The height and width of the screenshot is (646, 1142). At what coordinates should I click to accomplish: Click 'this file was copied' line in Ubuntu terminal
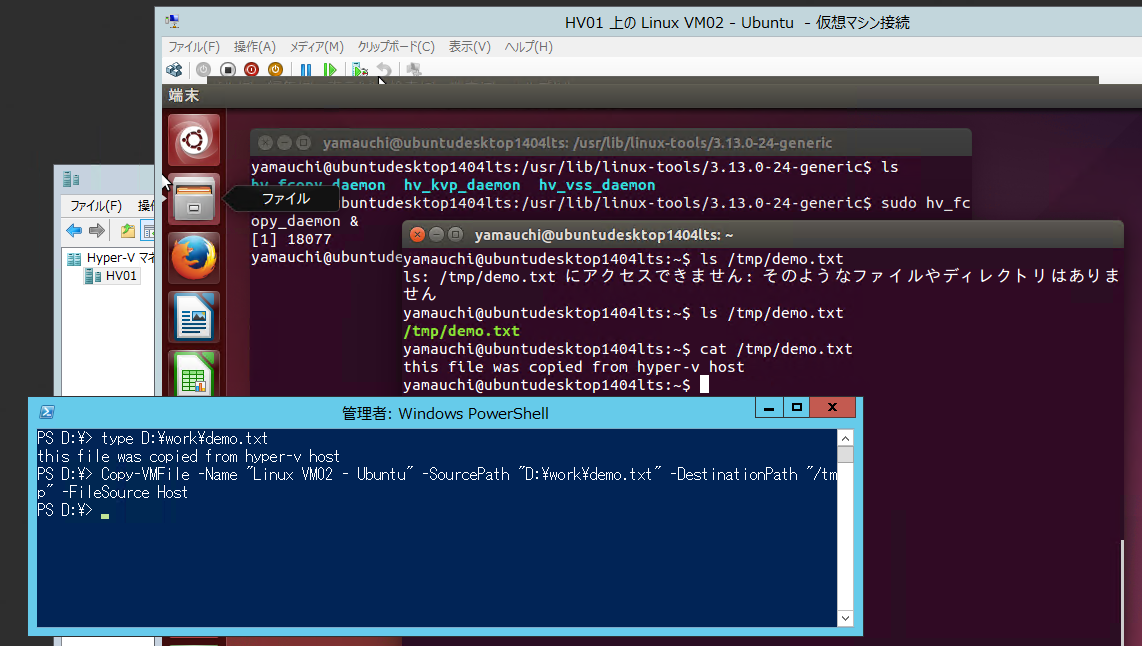[x=574, y=367]
